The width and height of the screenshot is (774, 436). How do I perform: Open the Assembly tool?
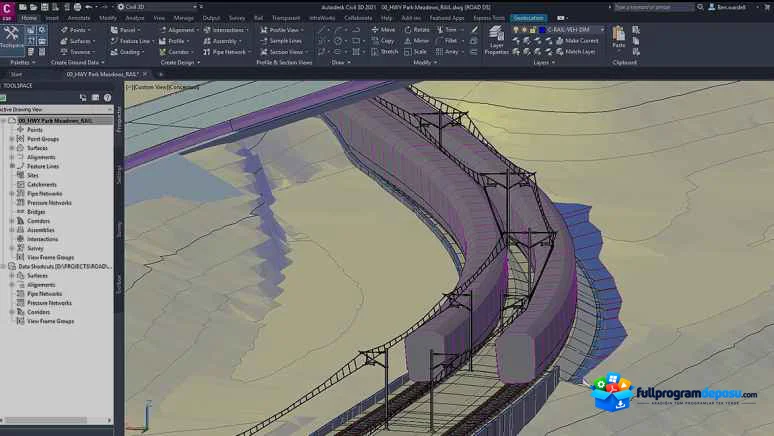(x=223, y=41)
